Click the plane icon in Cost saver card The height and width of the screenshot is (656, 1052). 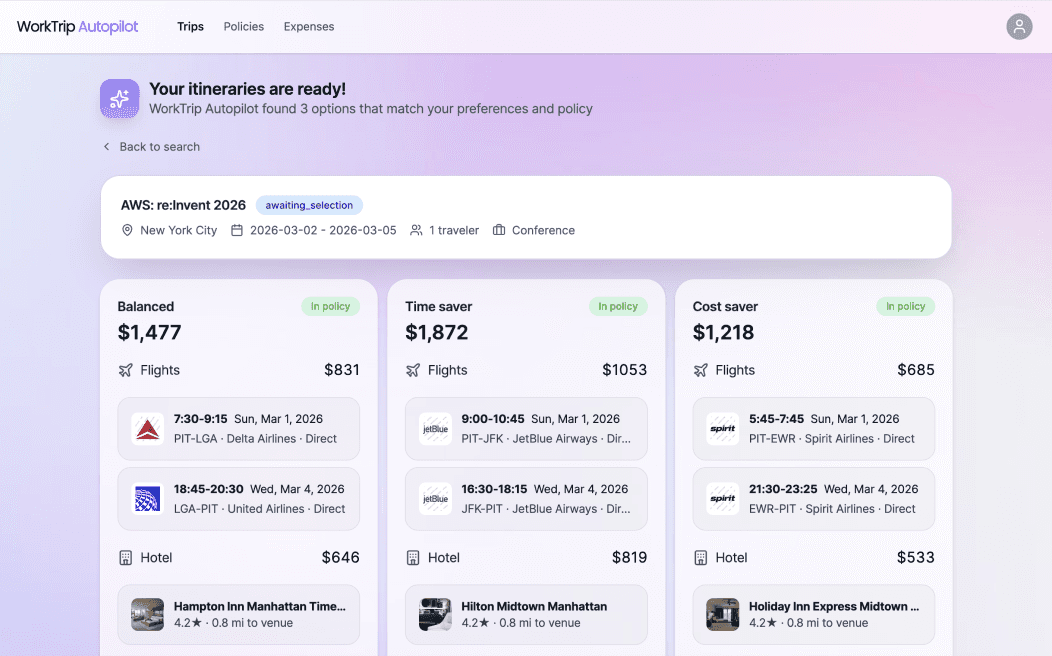pyautogui.click(x=700, y=370)
